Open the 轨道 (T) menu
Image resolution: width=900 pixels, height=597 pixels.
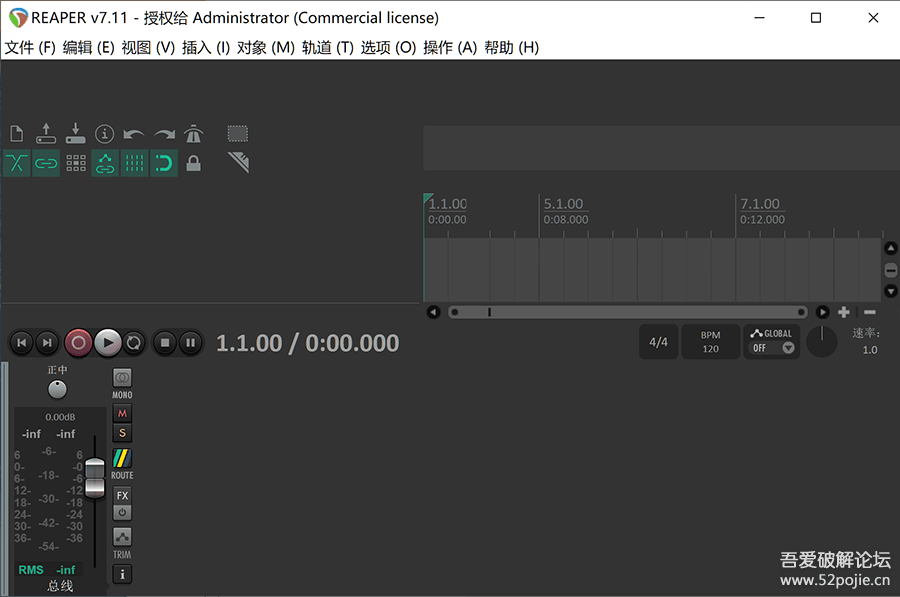(x=328, y=48)
